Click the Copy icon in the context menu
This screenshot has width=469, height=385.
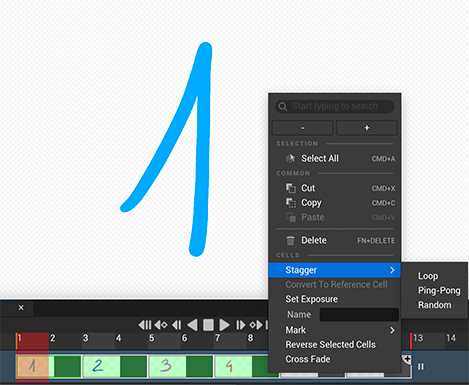point(291,203)
